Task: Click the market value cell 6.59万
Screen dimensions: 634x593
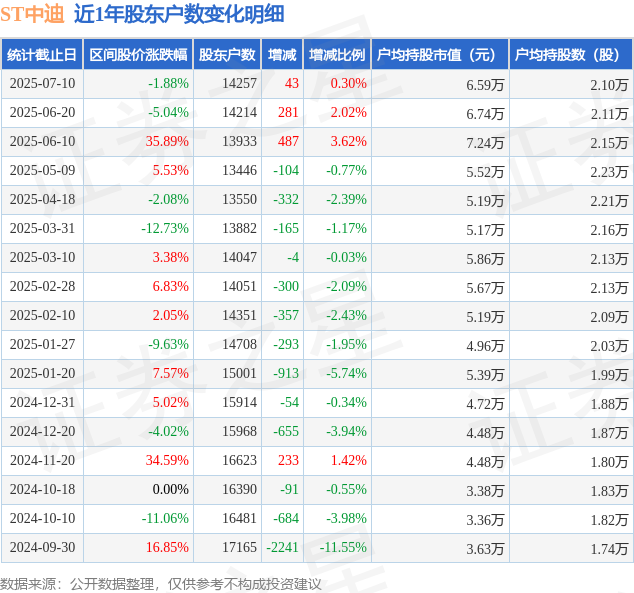Action: [485, 85]
